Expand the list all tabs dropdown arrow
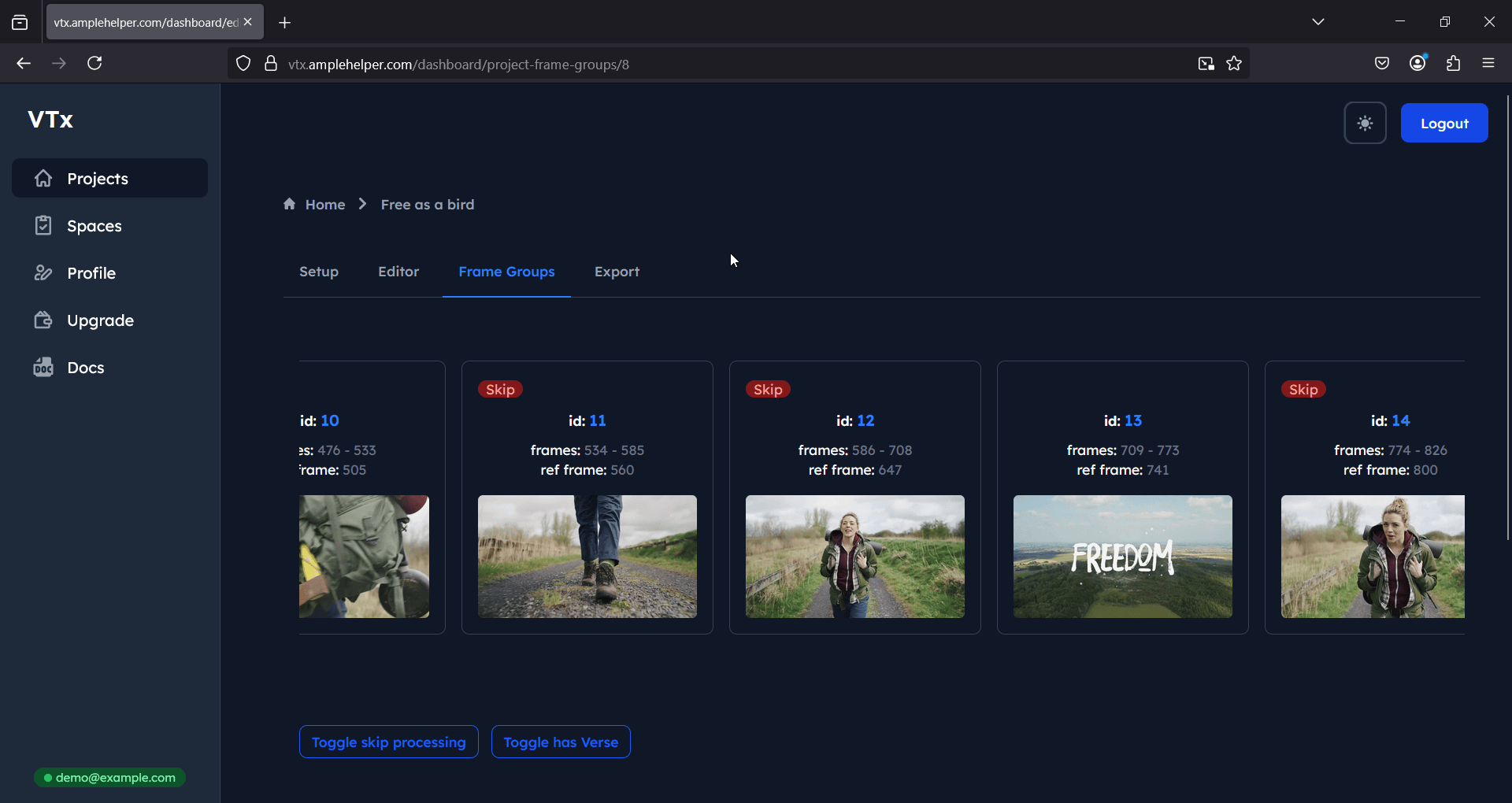The height and width of the screenshot is (803, 1512). [x=1318, y=22]
